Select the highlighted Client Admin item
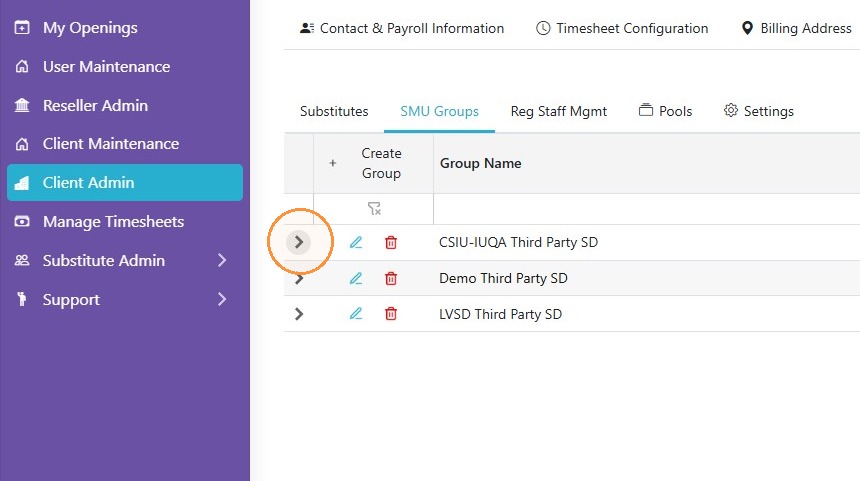 coord(125,182)
